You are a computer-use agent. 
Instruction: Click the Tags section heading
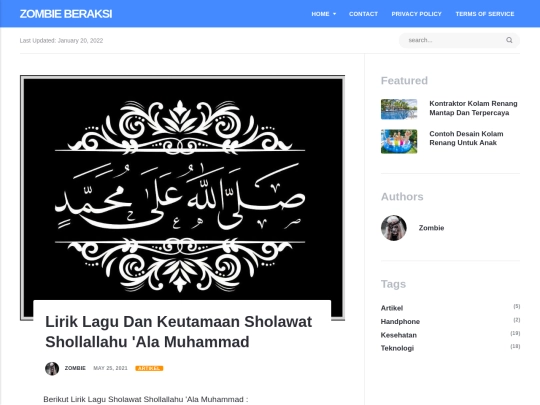click(x=393, y=284)
